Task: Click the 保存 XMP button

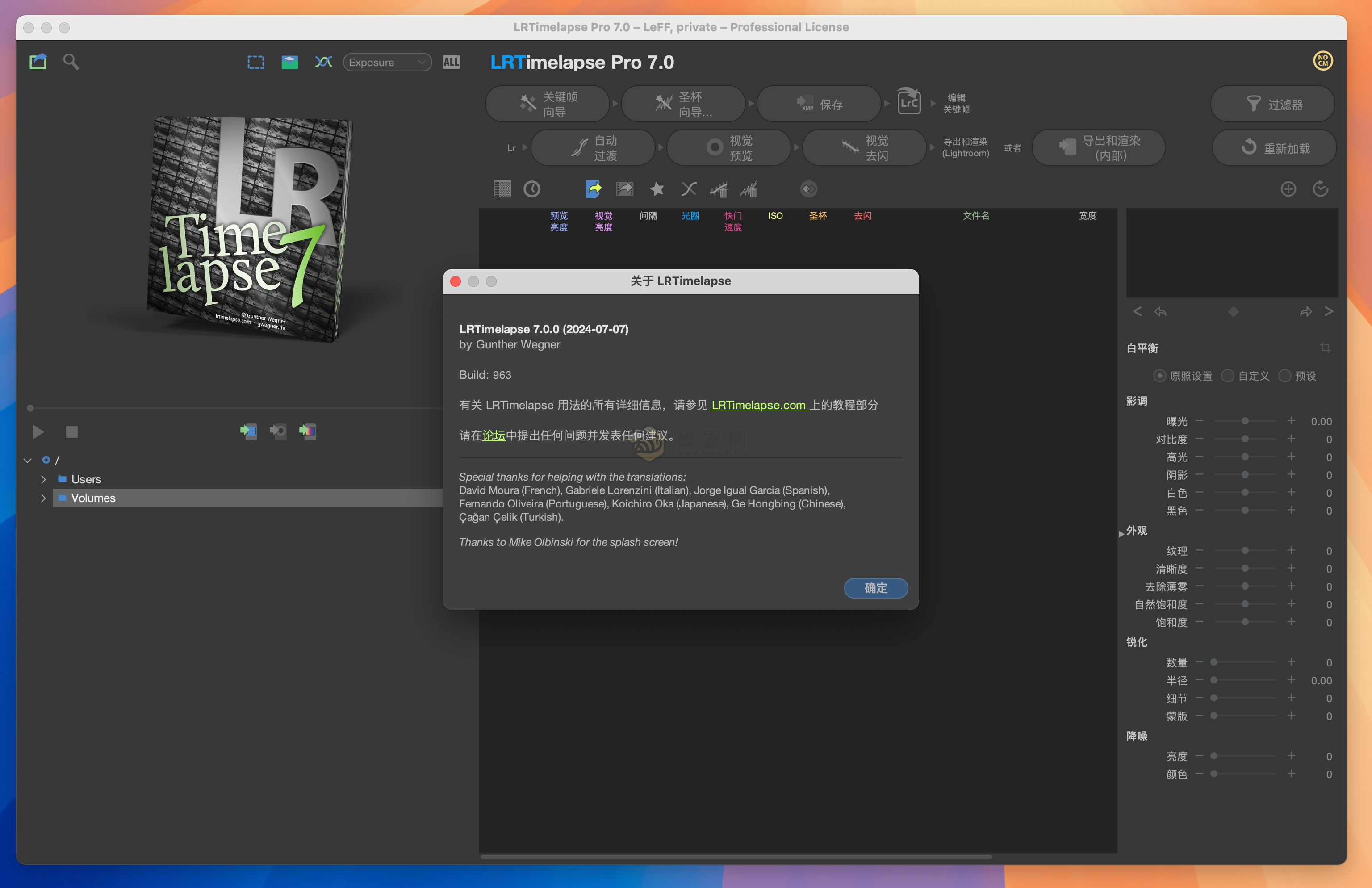Action: click(x=819, y=104)
